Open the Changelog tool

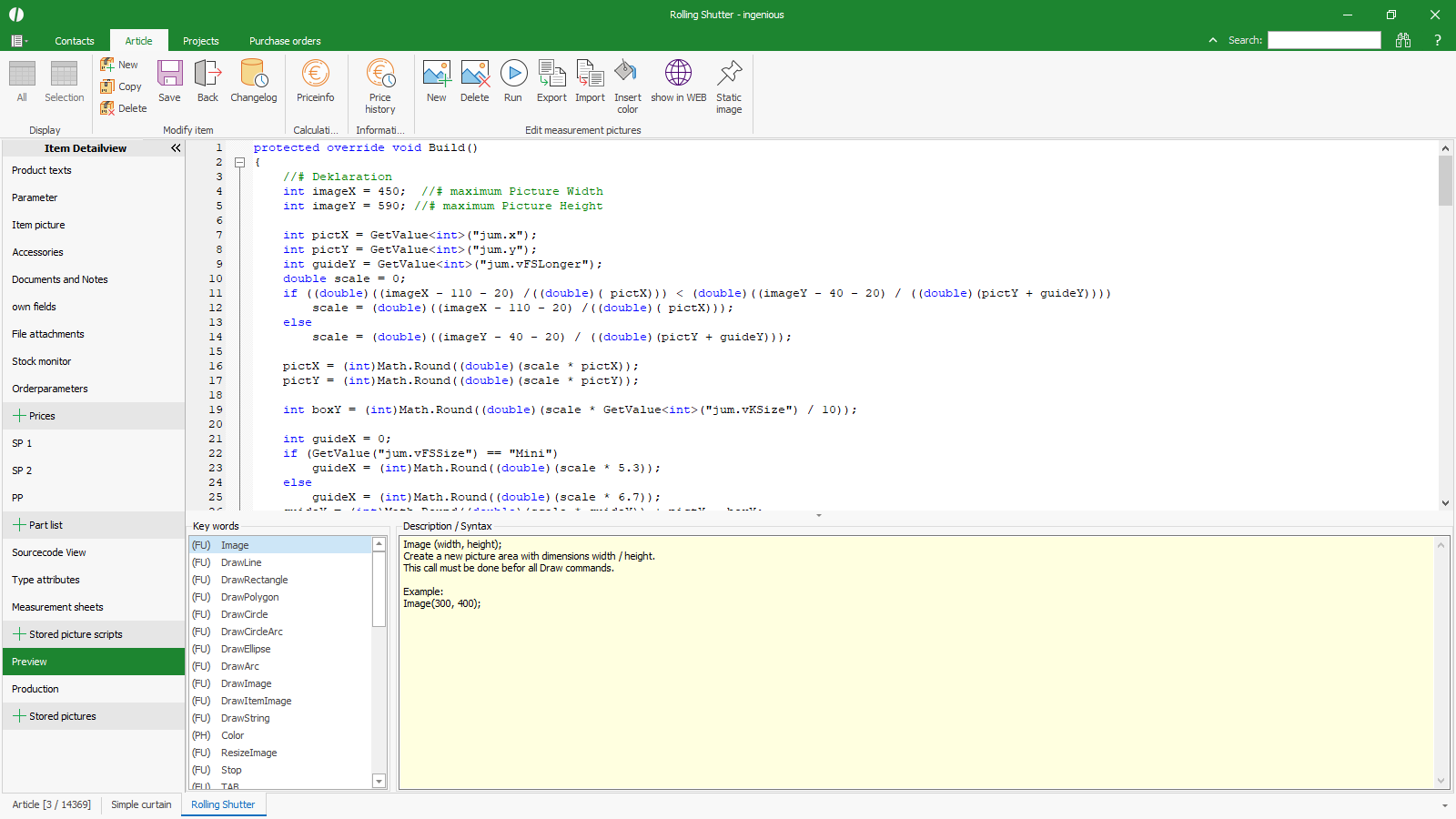pos(253,81)
